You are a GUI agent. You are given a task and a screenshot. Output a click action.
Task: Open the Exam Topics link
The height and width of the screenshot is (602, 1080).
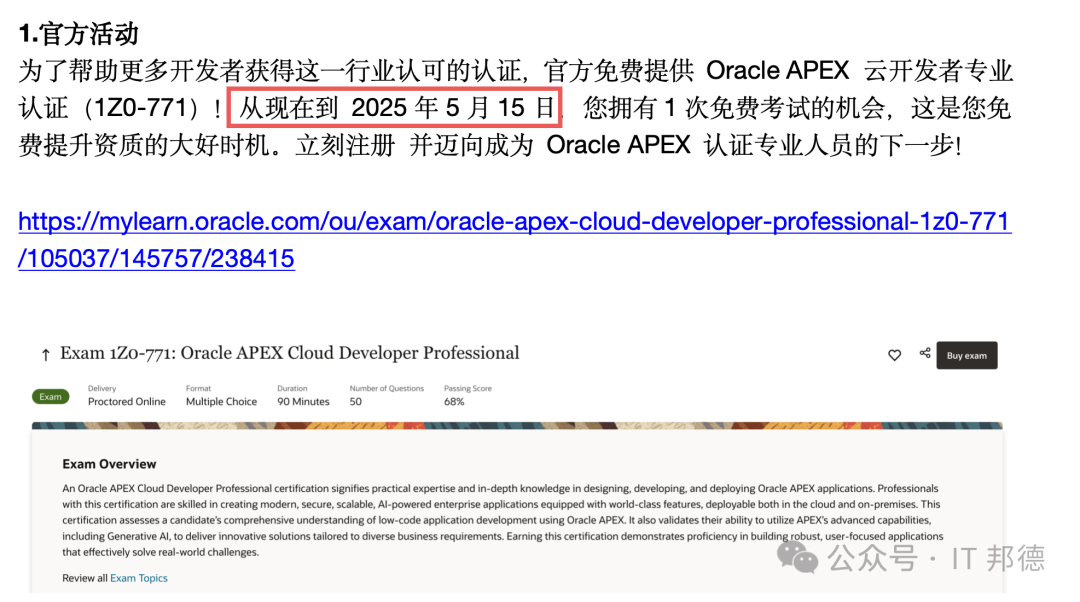coord(138,578)
